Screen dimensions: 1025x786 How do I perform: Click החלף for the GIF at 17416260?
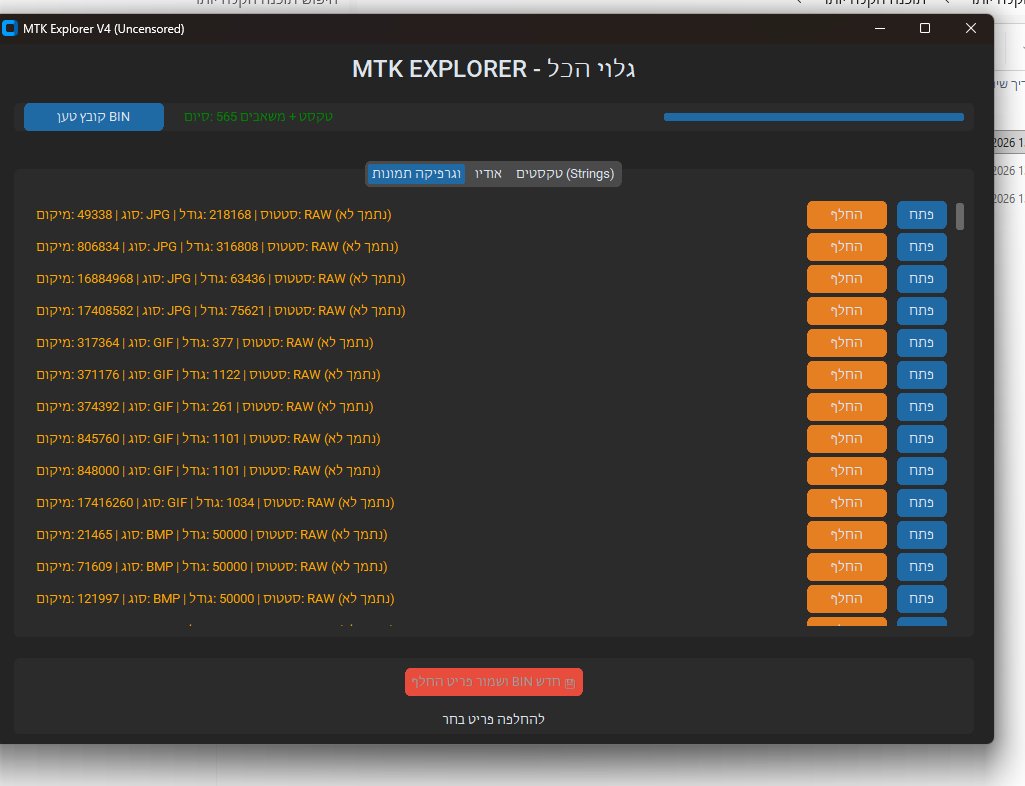click(846, 503)
